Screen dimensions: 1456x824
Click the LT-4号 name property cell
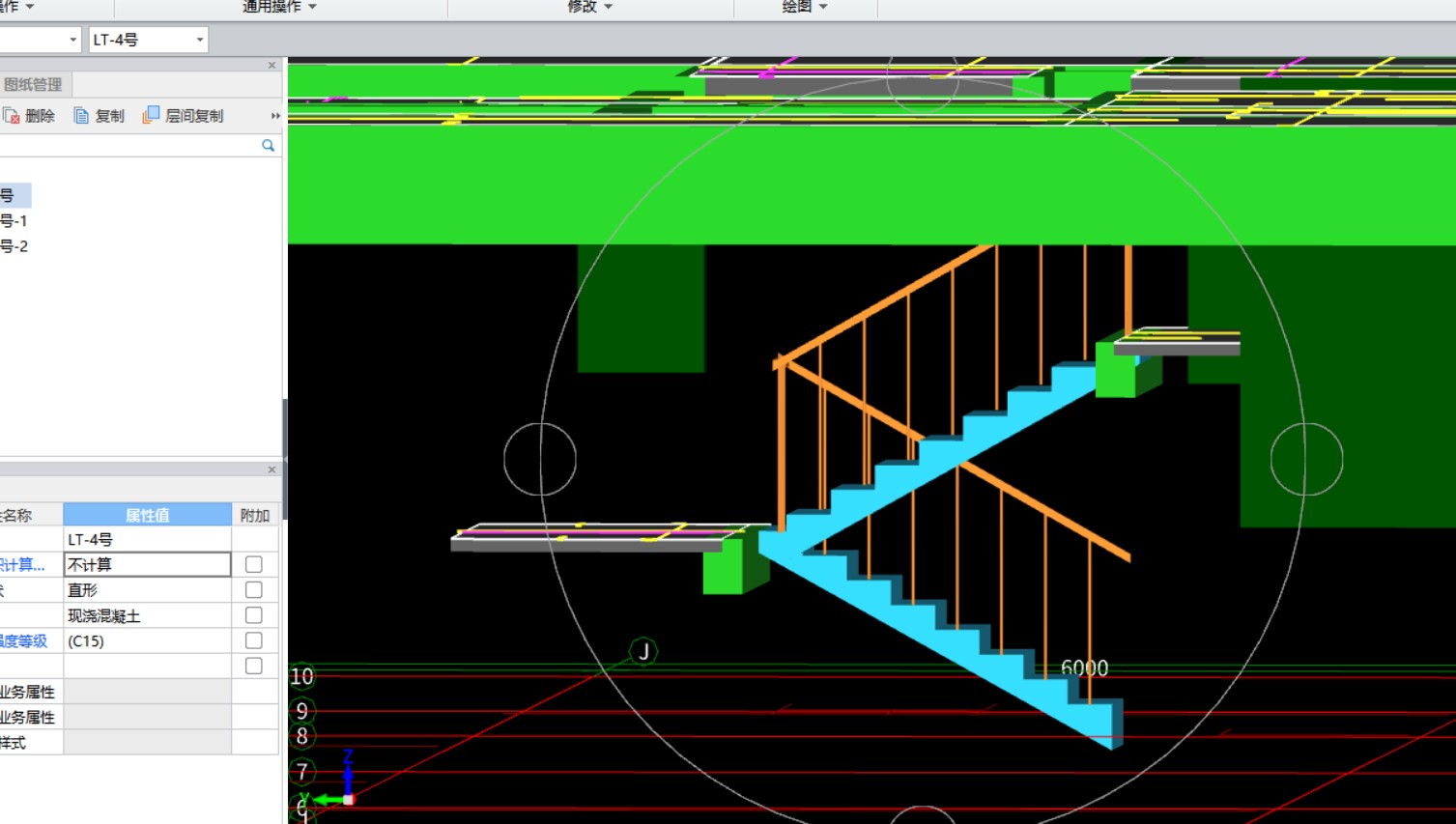tap(148, 539)
